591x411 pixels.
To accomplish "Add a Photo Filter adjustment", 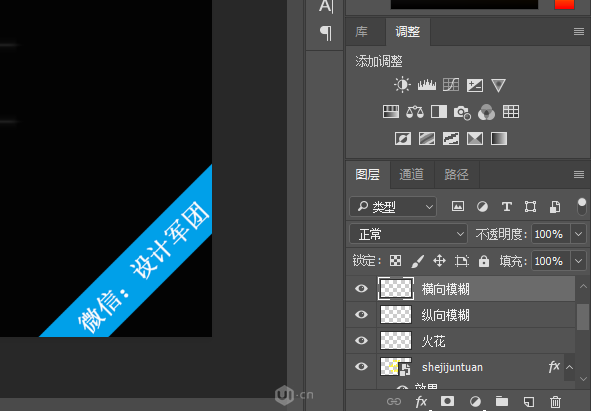I will [x=462, y=112].
